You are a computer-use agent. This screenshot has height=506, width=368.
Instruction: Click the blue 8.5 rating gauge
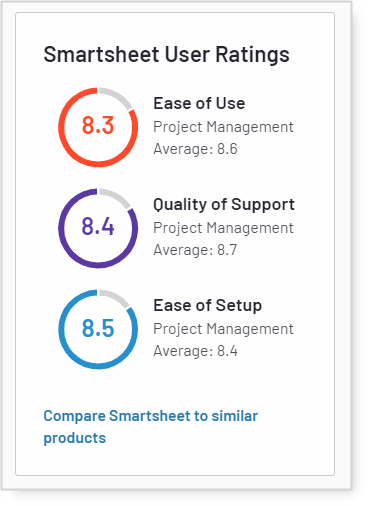tap(98, 329)
